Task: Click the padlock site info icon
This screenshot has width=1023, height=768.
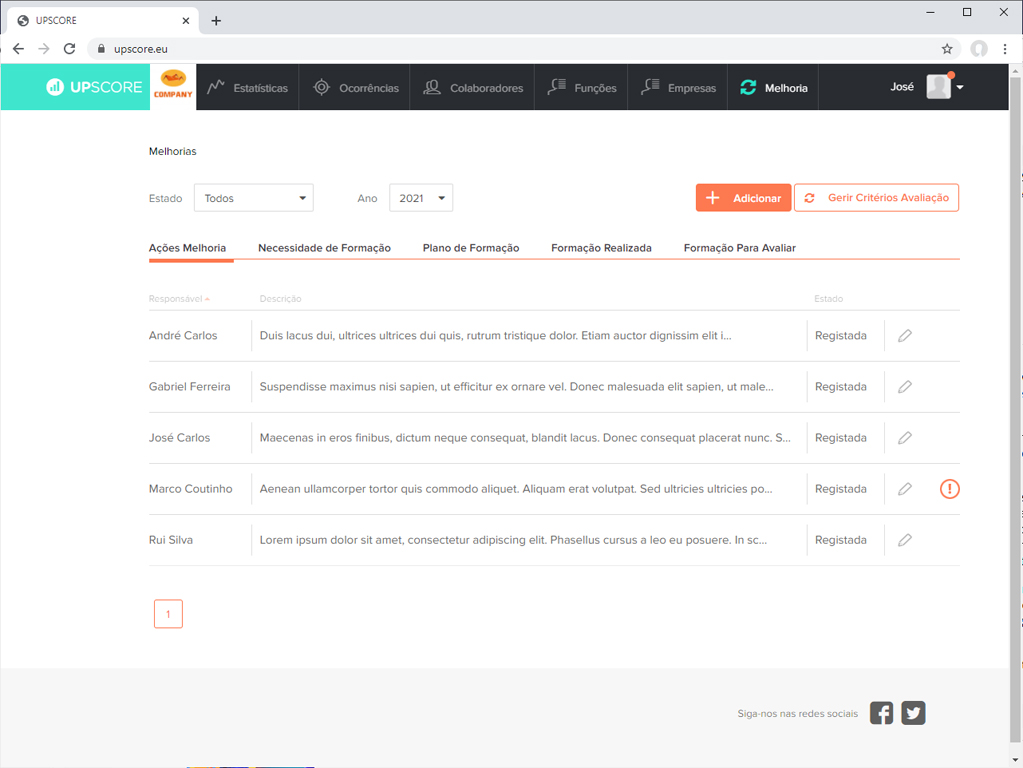Action: click(x=101, y=49)
